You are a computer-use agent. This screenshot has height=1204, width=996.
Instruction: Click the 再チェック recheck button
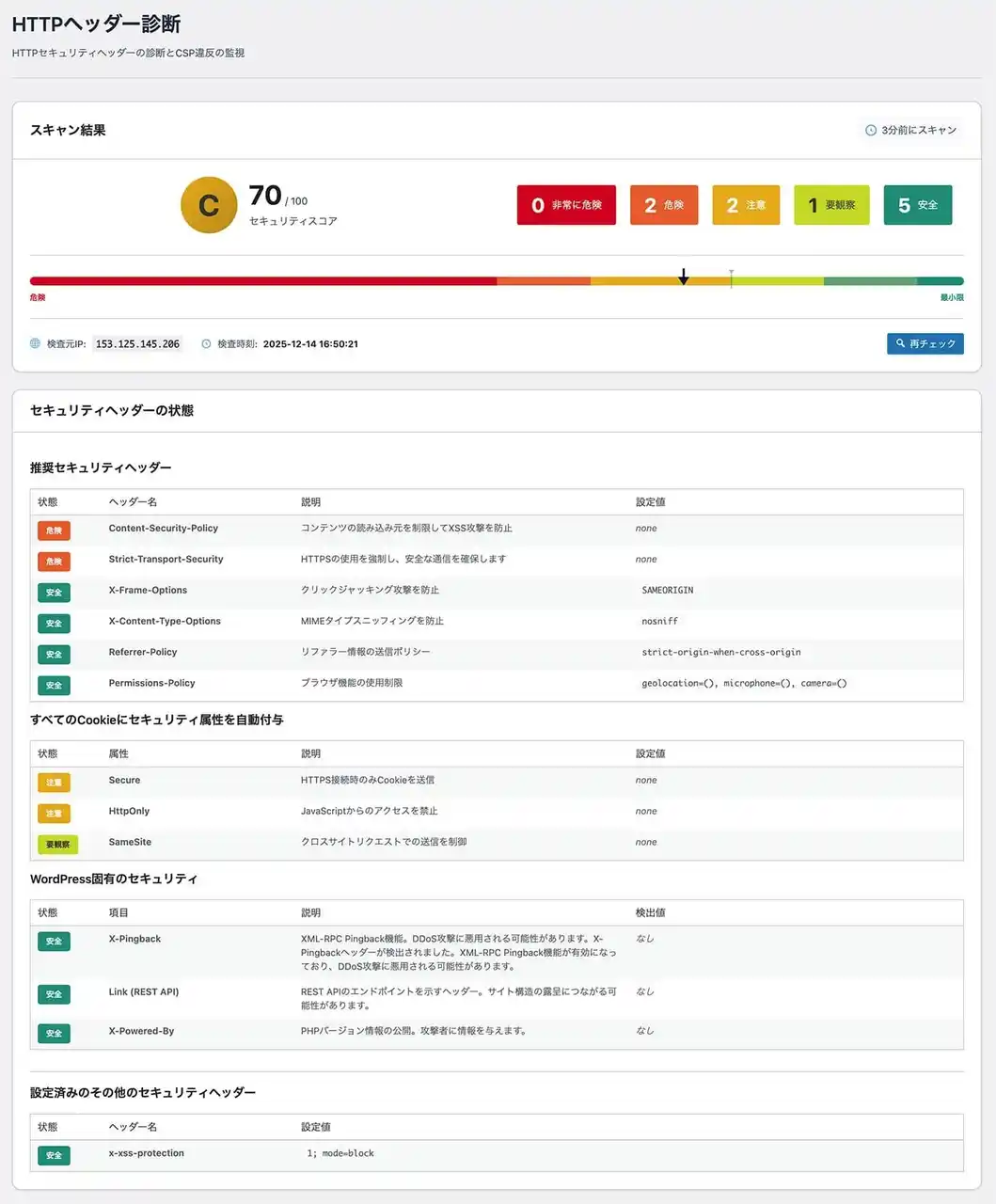925,344
